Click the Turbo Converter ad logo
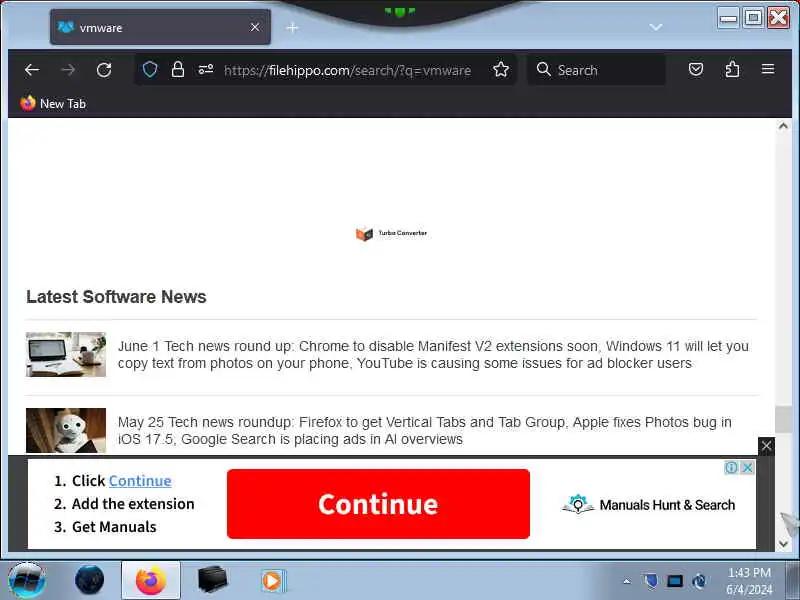This screenshot has width=800, height=600. [x=391, y=234]
